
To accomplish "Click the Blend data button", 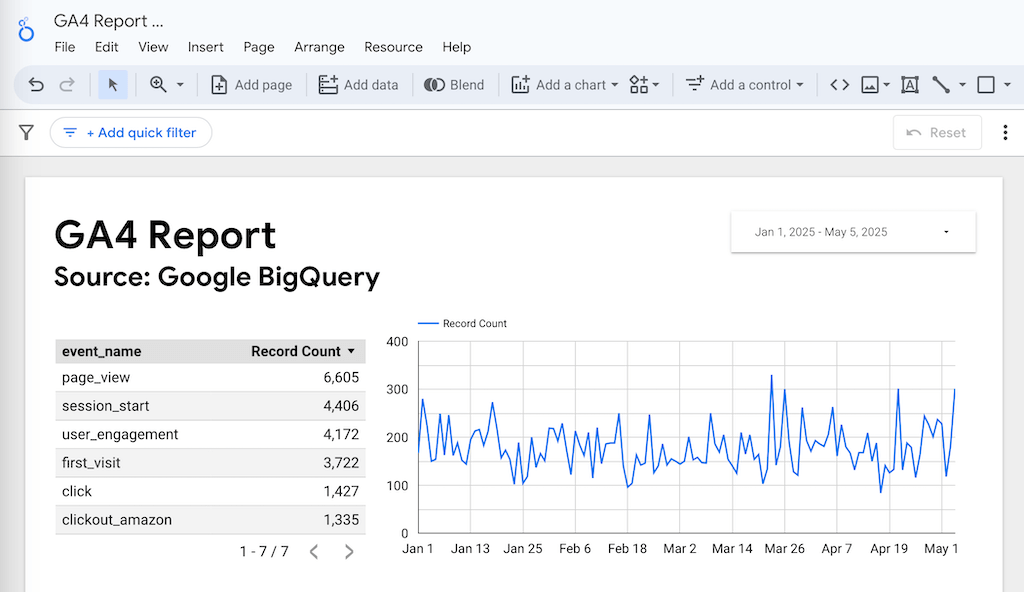I will click(454, 85).
